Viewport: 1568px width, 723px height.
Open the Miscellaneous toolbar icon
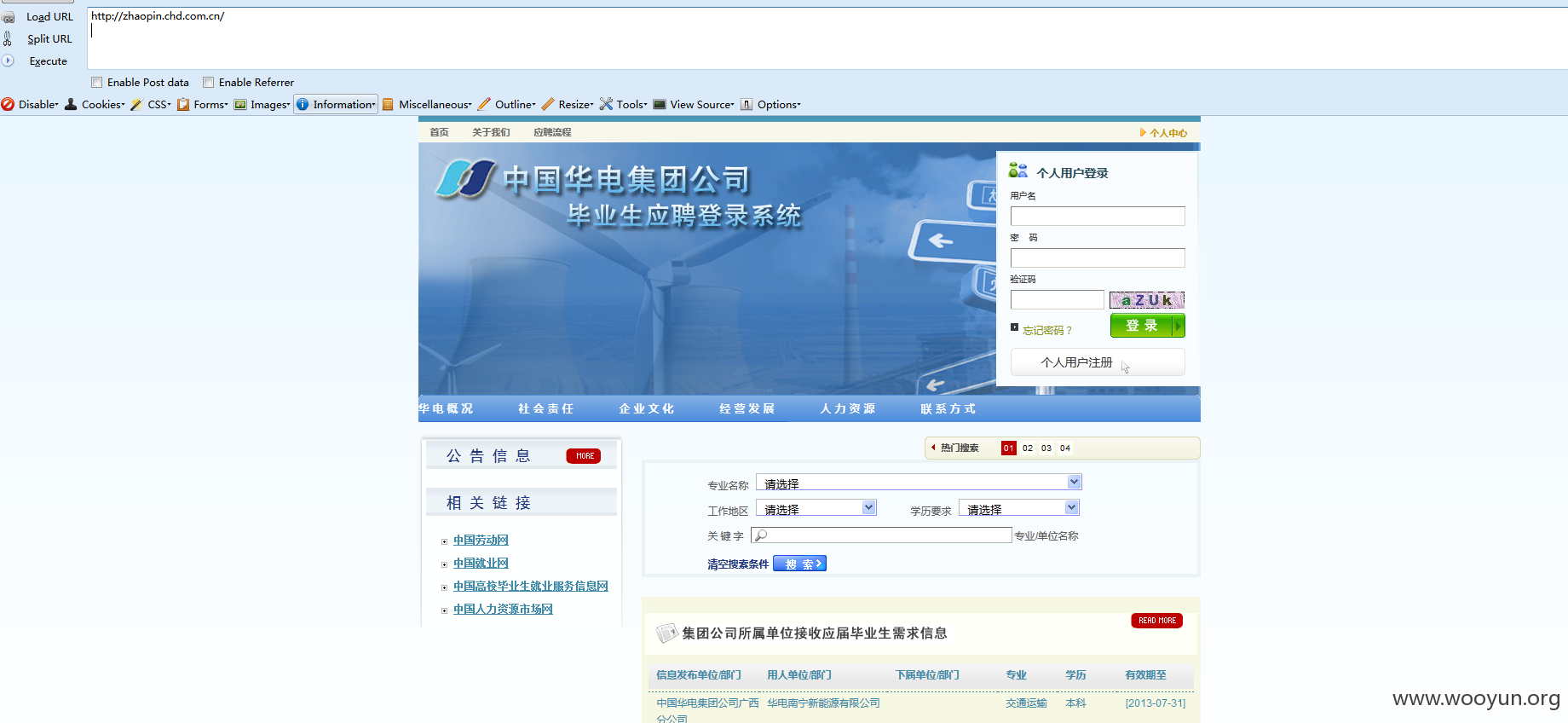coord(388,104)
